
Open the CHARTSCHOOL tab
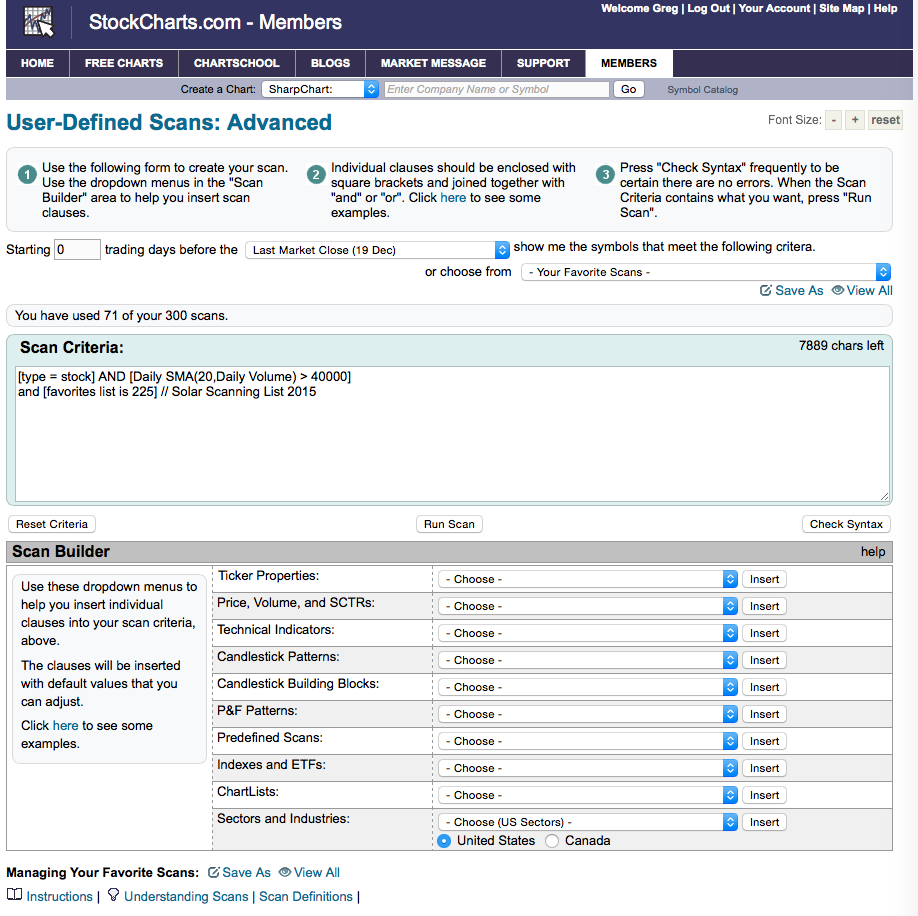click(237, 63)
